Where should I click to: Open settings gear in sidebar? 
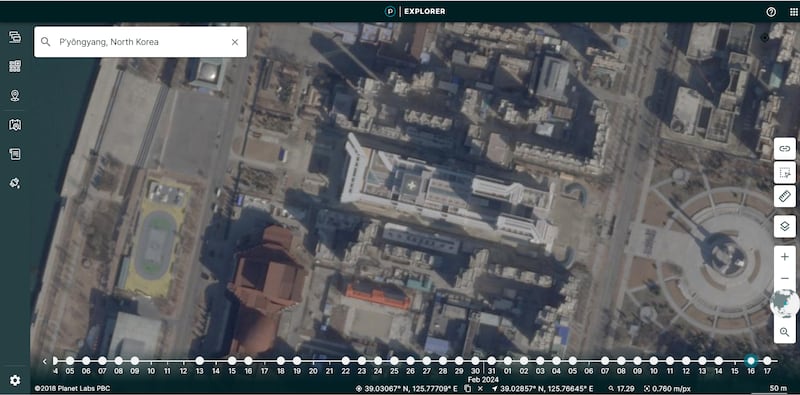15,380
